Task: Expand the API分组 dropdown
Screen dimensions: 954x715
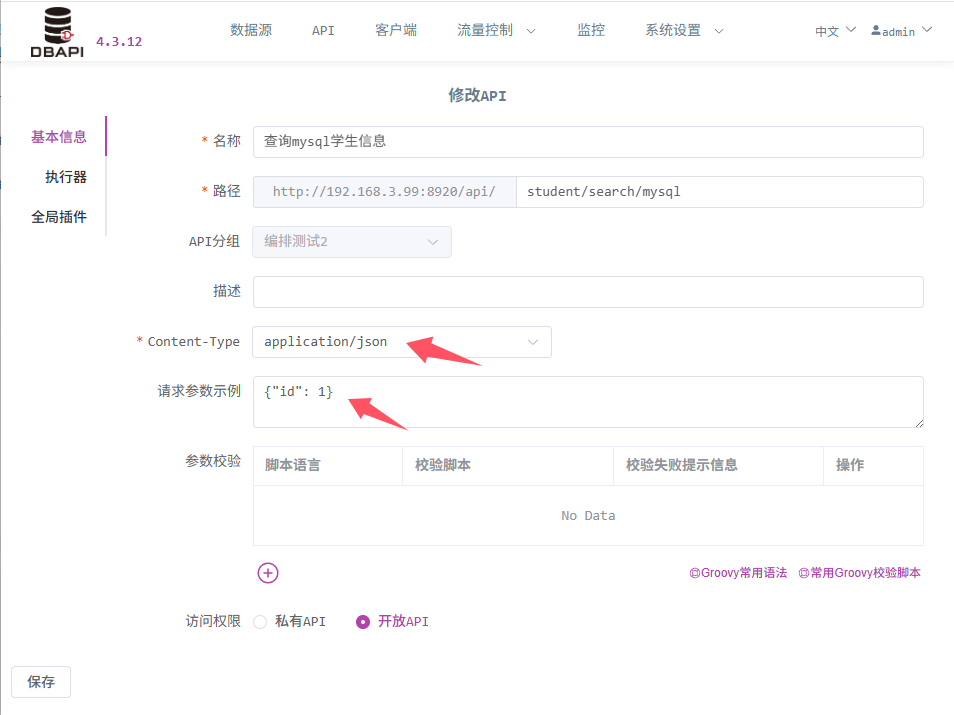Action: [x=351, y=242]
